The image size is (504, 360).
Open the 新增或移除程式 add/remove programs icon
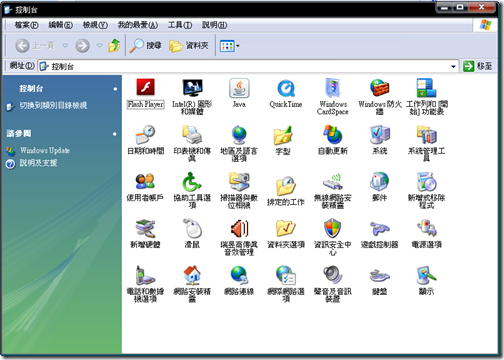[x=426, y=181]
